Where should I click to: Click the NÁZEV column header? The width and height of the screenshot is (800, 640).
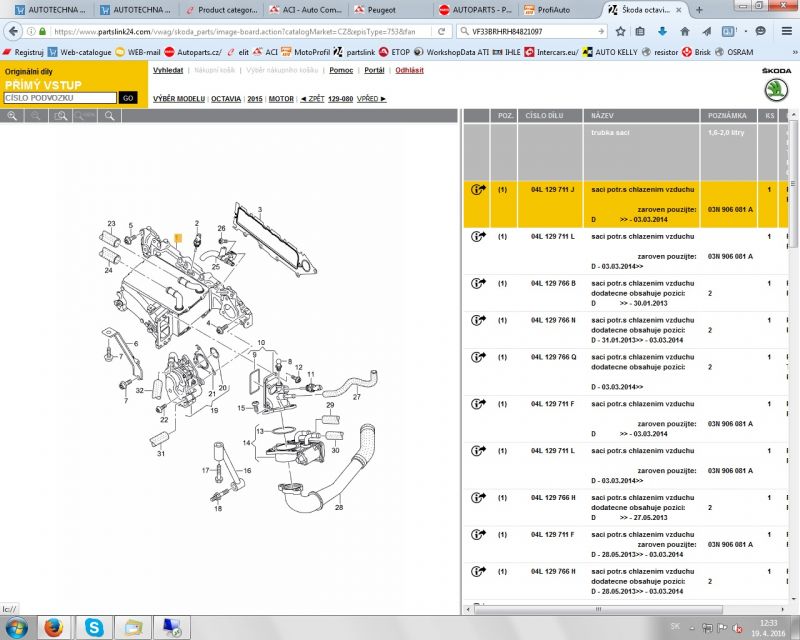pyautogui.click(x=641, y=116)
